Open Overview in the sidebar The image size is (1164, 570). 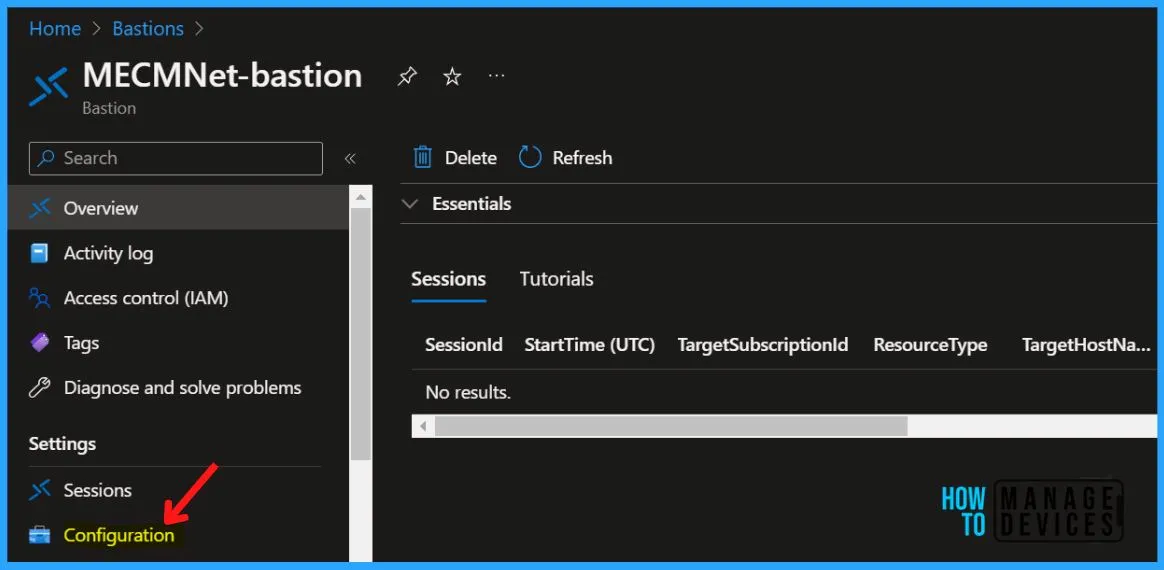click(178, 209)
